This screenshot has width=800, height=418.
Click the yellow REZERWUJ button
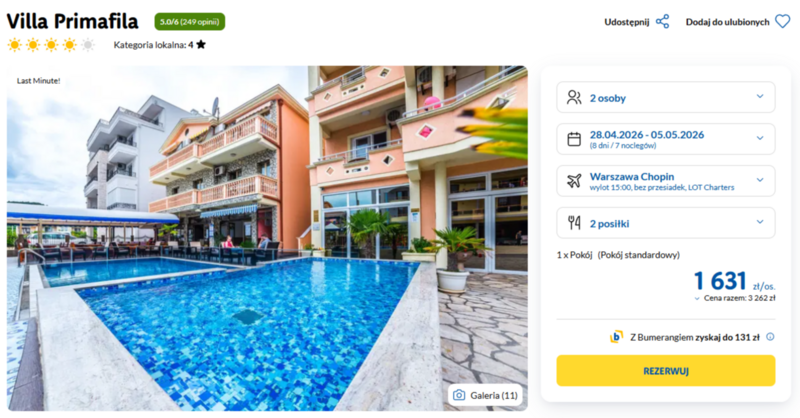pyautogui.click(x=666, y=371)
